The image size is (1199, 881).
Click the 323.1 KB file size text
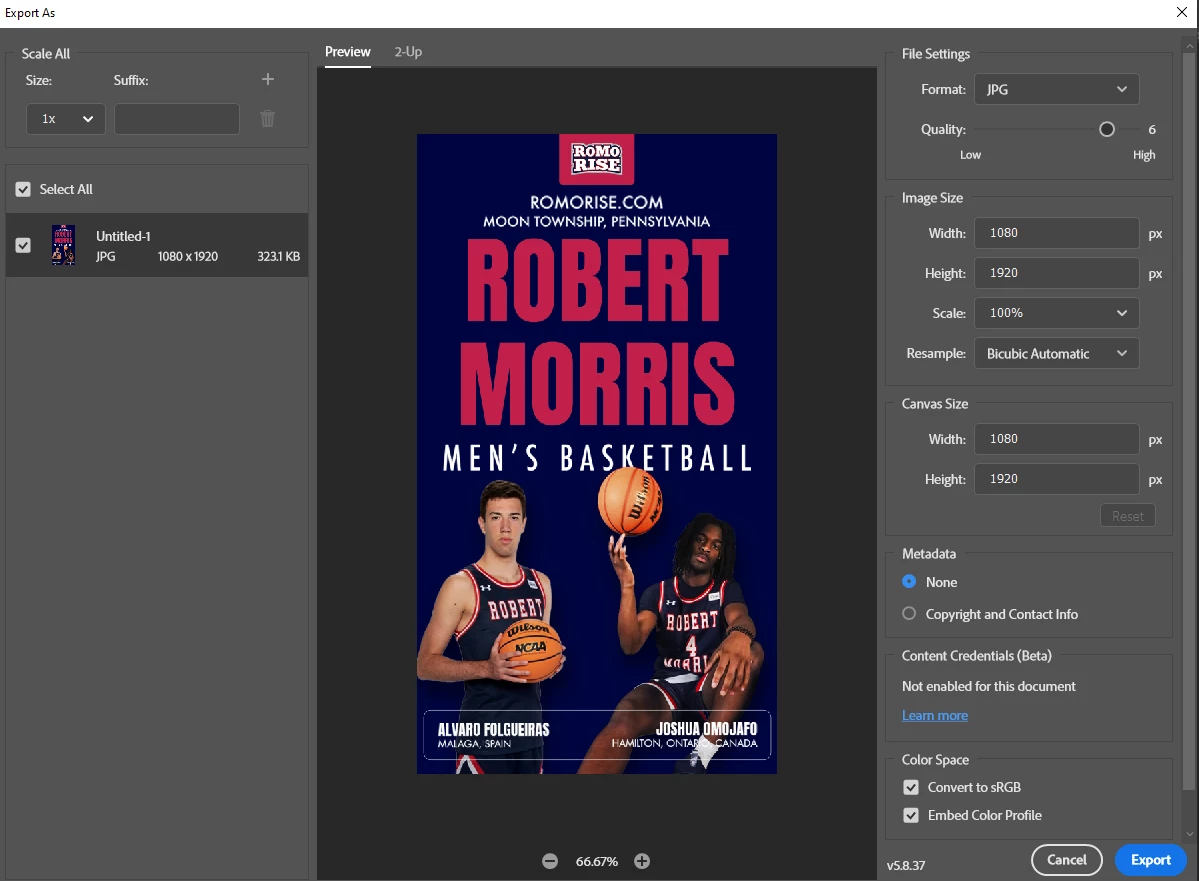(x=278, y=256)
